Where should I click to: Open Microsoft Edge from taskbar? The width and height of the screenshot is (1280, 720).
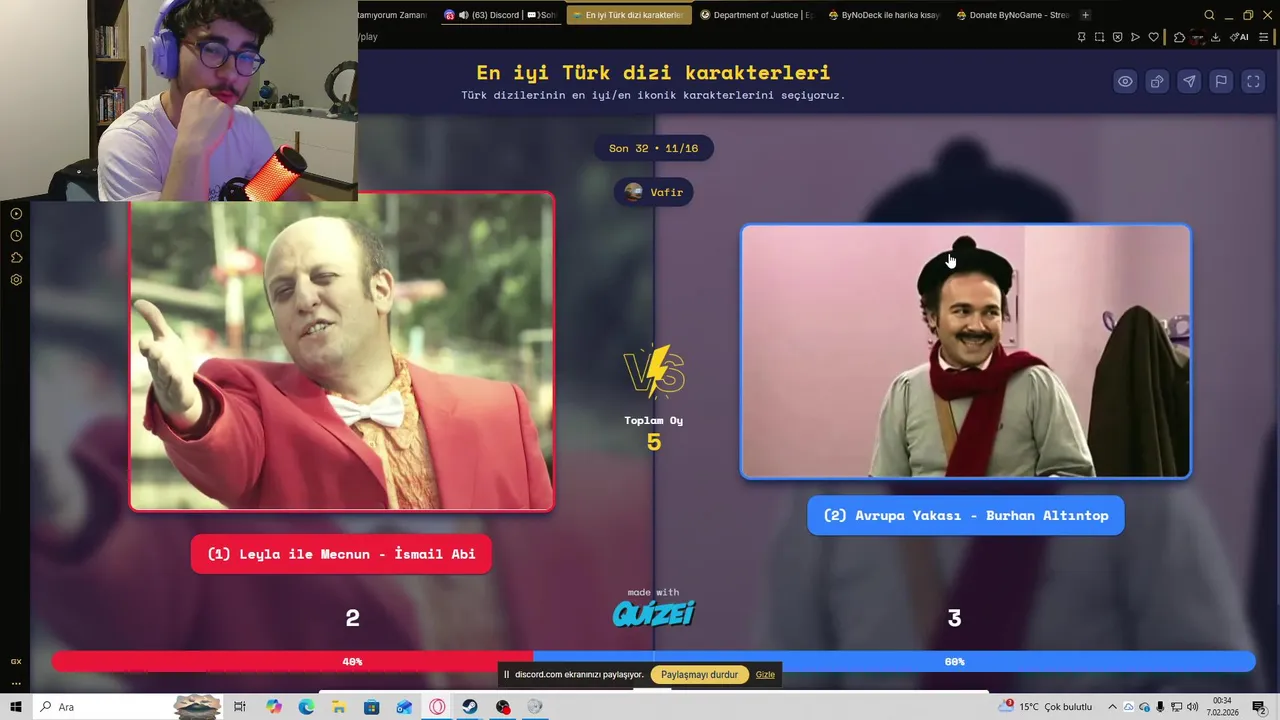[306, 707]
